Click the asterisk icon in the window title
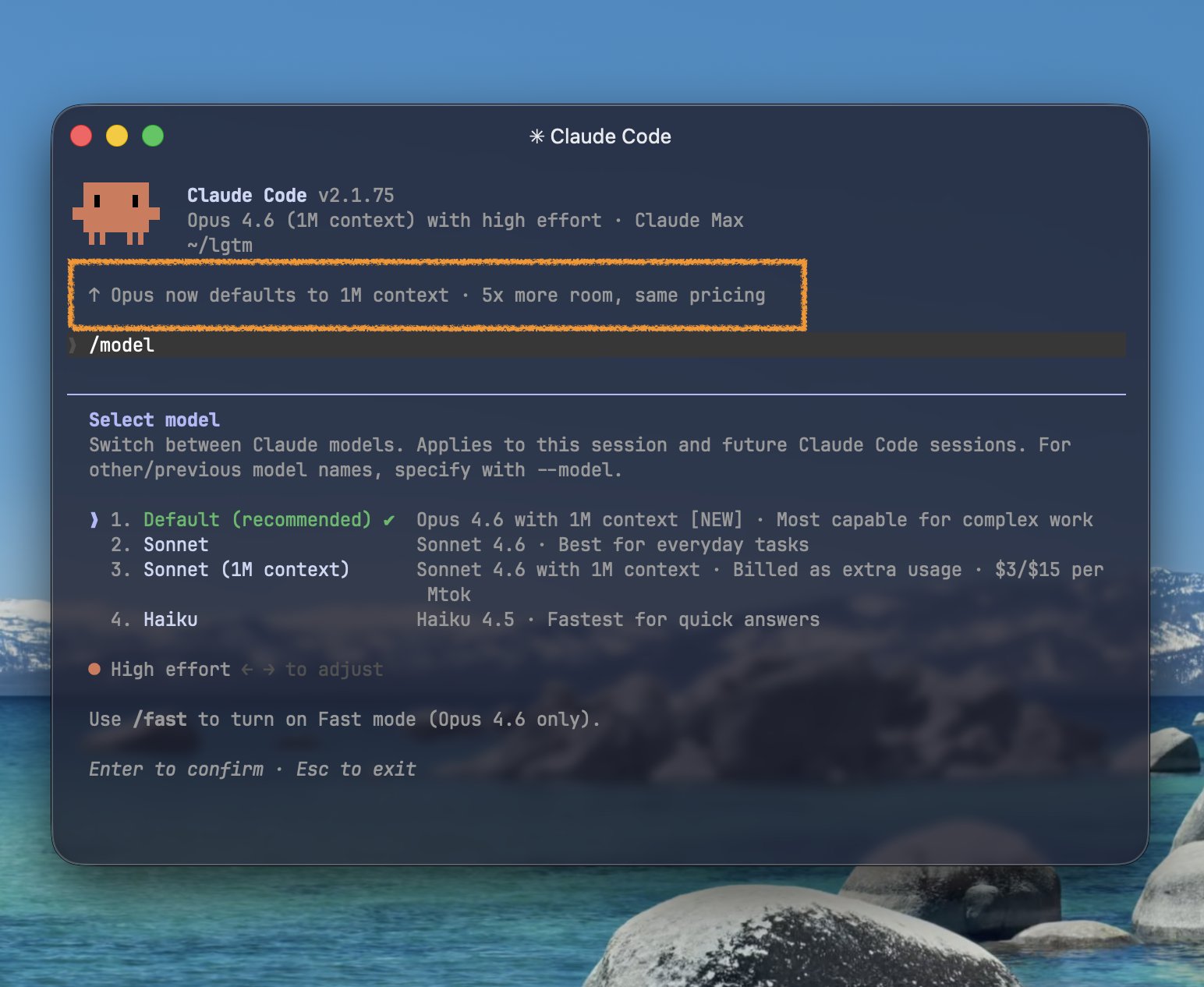Image resolution: width=1204 pixels, height=987 pixels. click(536, 136)
